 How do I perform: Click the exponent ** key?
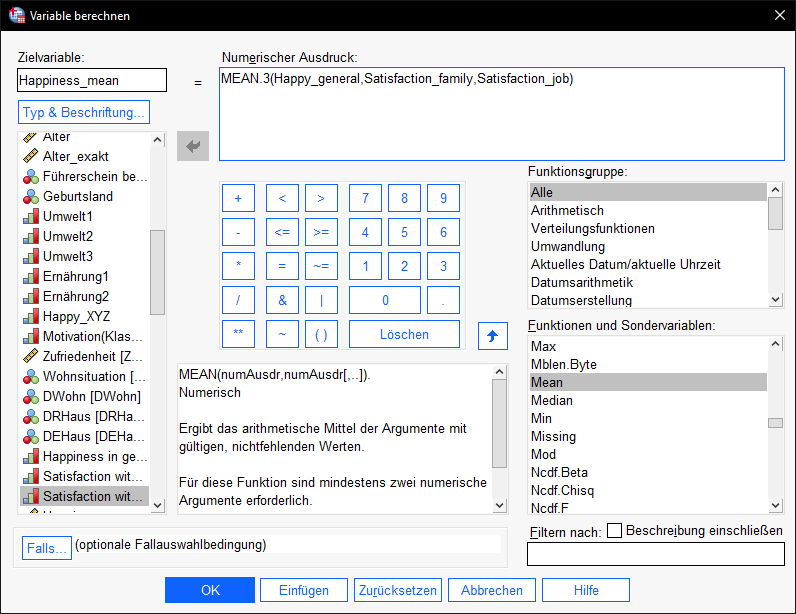click(238, 334)
